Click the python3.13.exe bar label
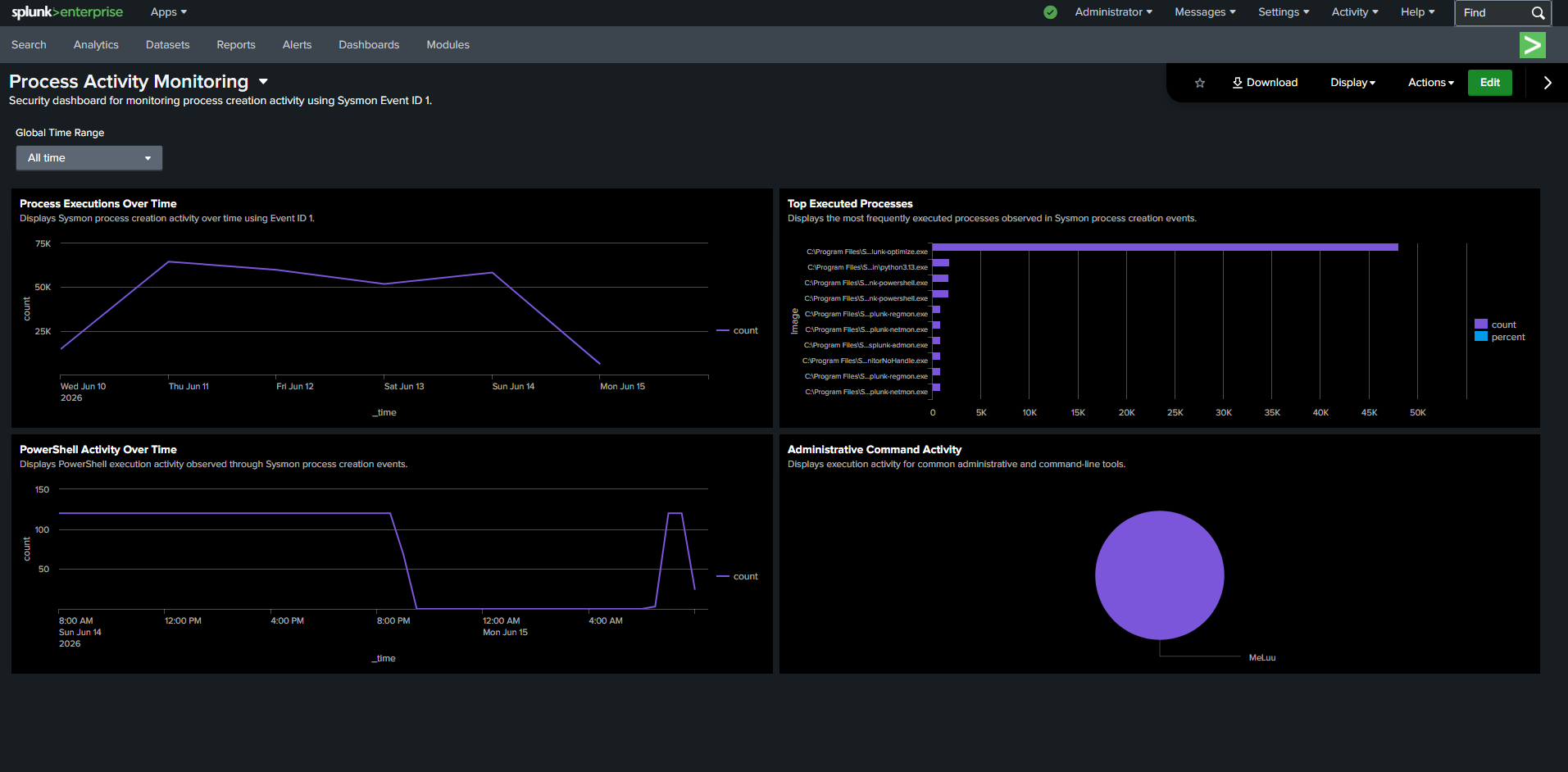Screen dimensions: 1568x772 click(x=867, y=267)
